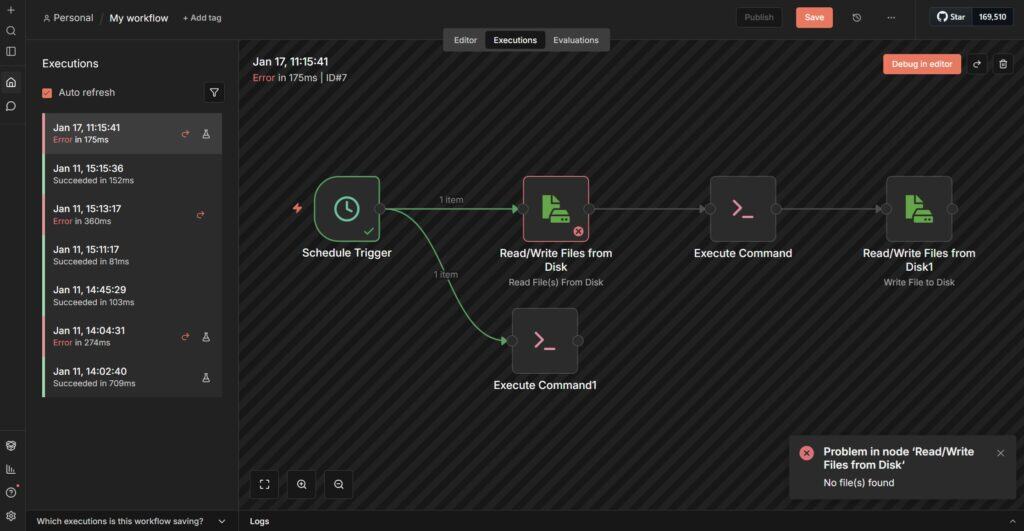Open workflow history clock icon

[x=857, y=17]
